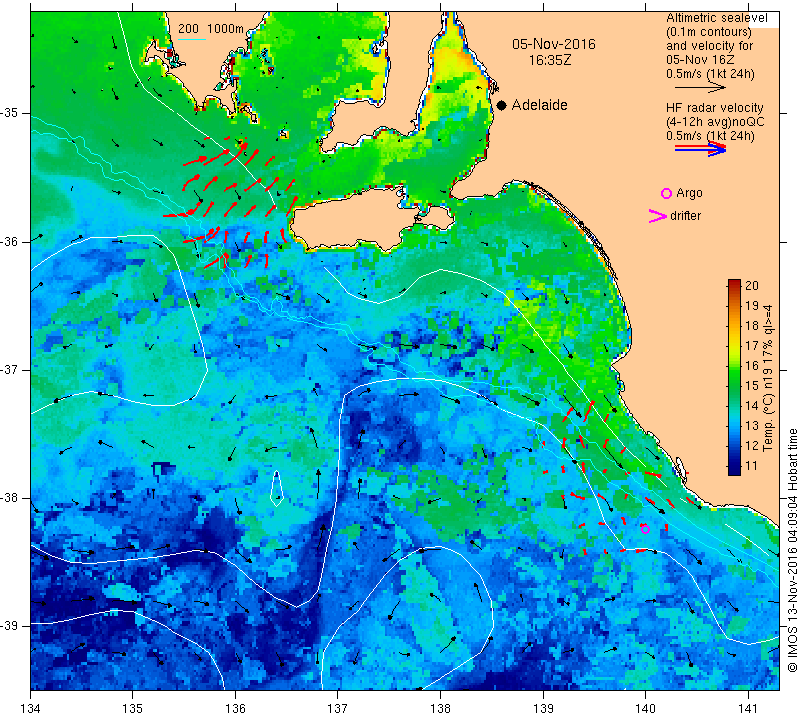Click the -36 latitude axis label
800x720 pixels.
point(11,241)
